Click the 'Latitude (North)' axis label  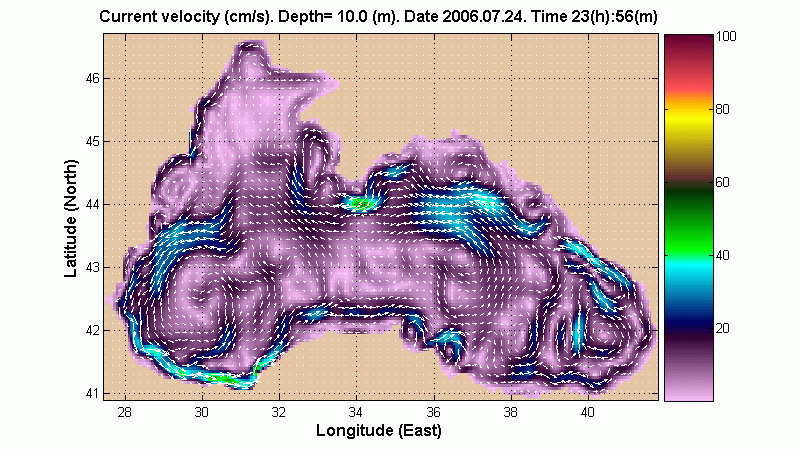pos(71,218)
